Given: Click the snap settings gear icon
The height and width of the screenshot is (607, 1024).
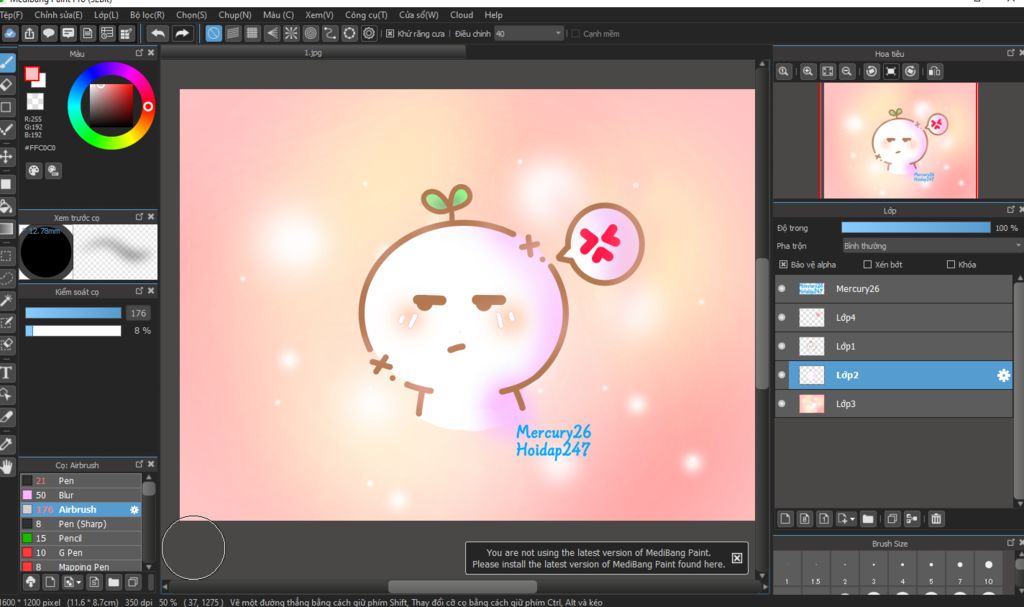Looking at the screenshot, I should pyautogui.click(x=369, y=33).
